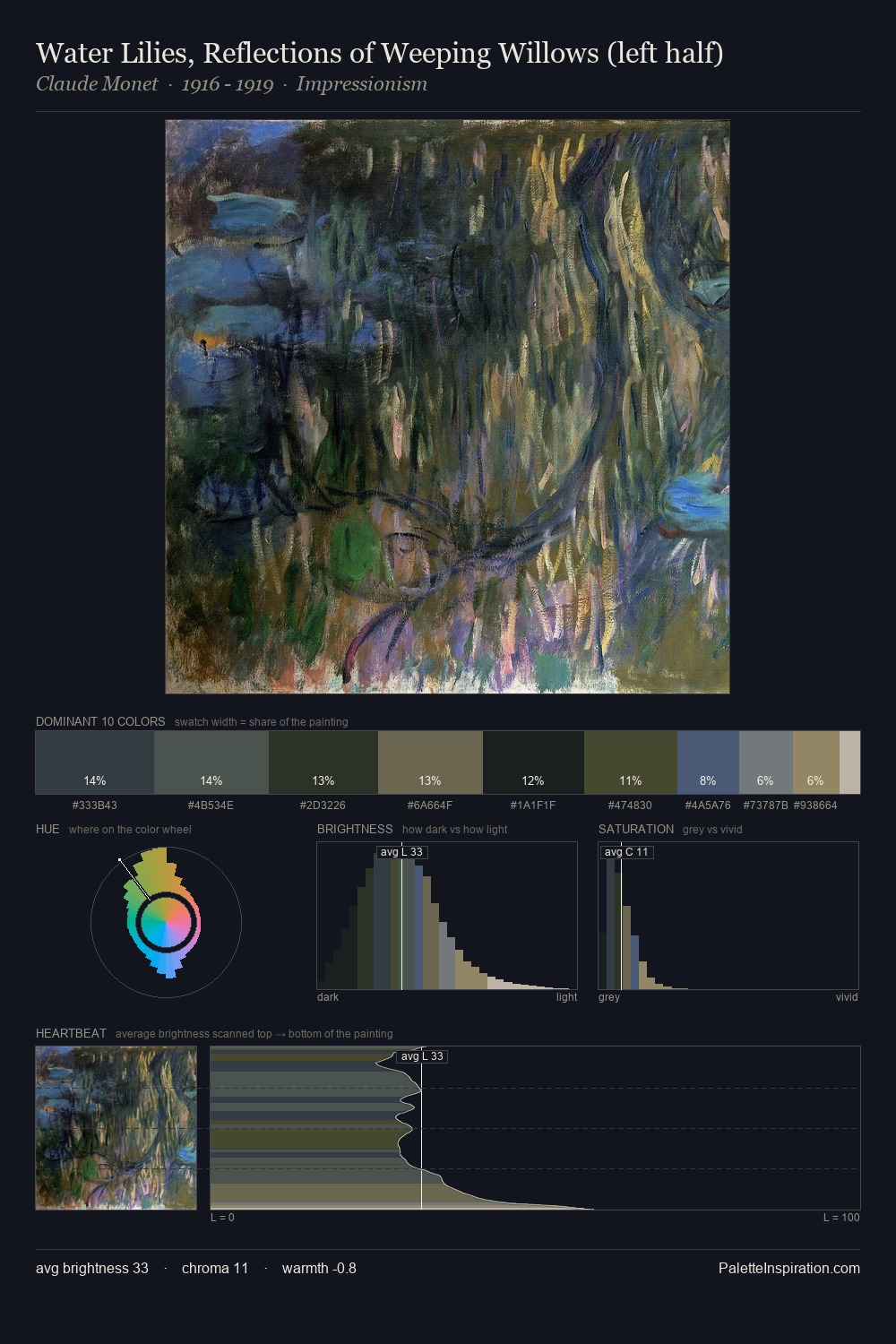Click the 8% share label
Screen dimensions: 896x1344
point(708,780)
